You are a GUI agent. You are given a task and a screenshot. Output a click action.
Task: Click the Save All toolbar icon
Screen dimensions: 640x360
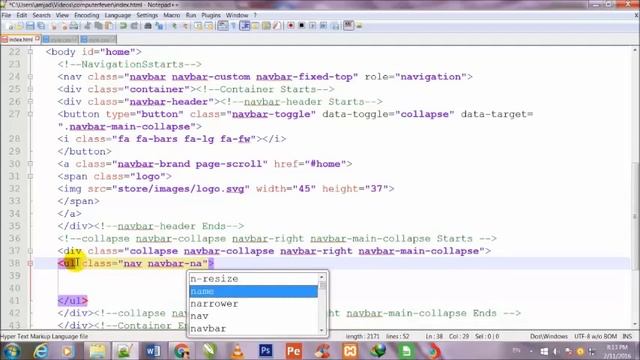[x=41, y=26]
